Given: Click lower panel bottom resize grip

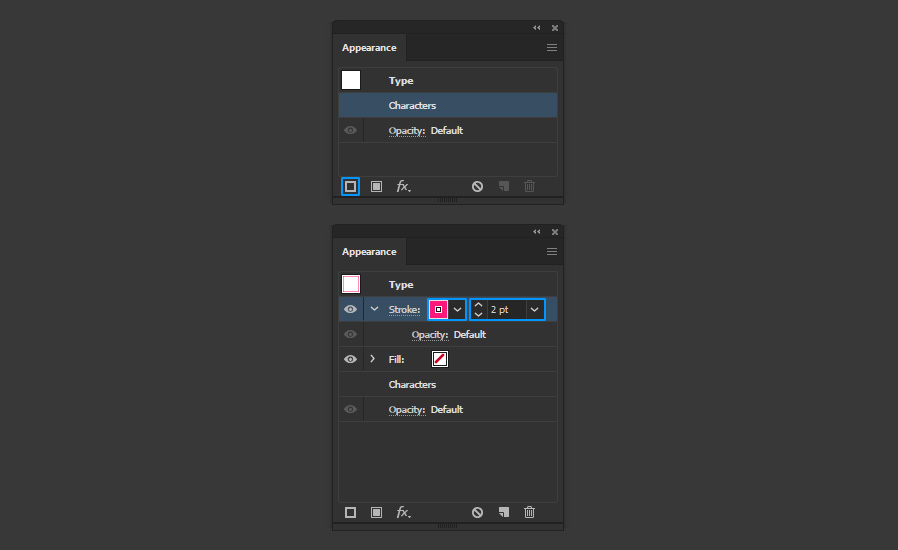Looking at the screenshot, I should coord(447,526).
